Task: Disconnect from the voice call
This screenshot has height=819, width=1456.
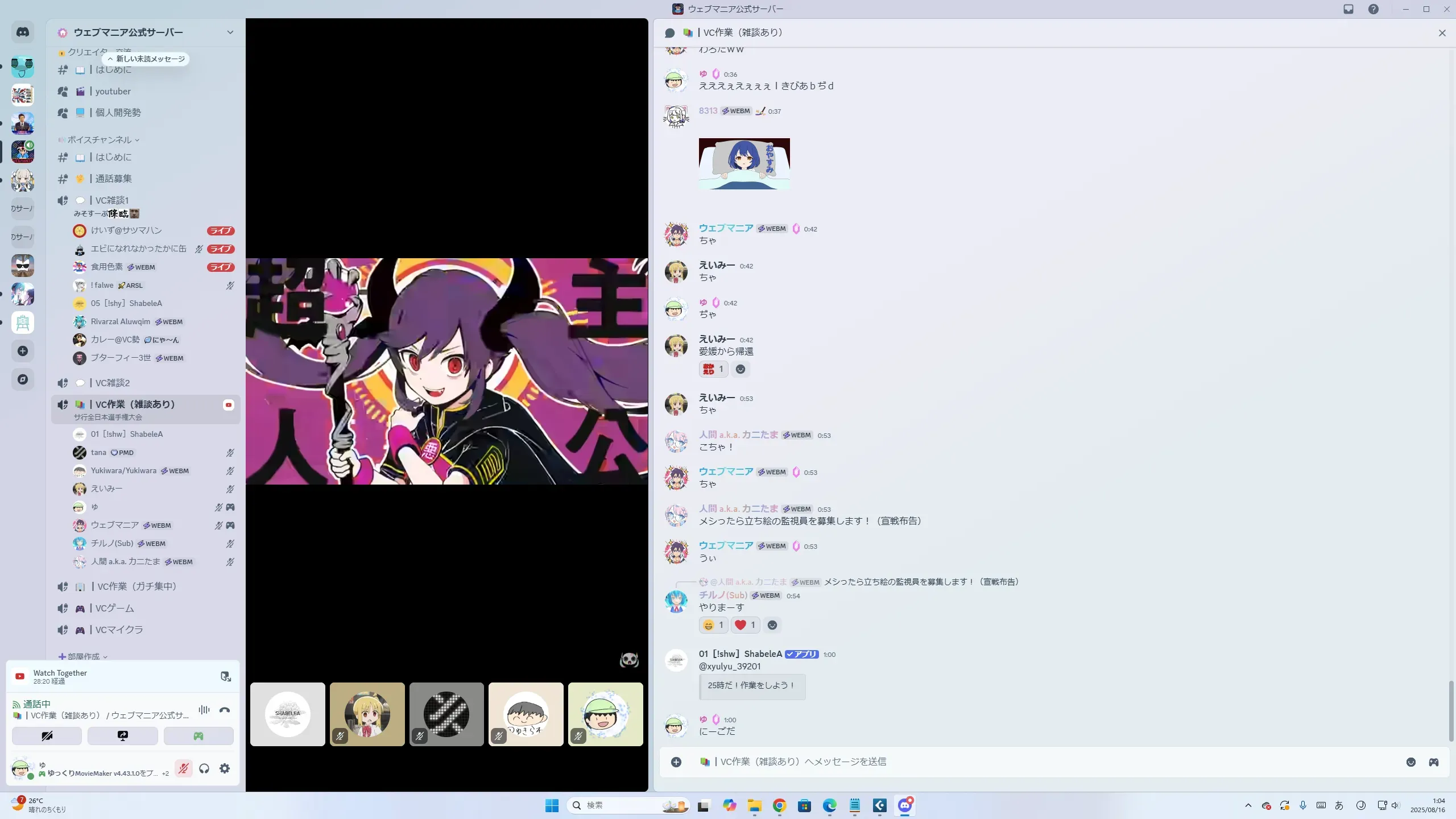Action: [x=225, y=709]
